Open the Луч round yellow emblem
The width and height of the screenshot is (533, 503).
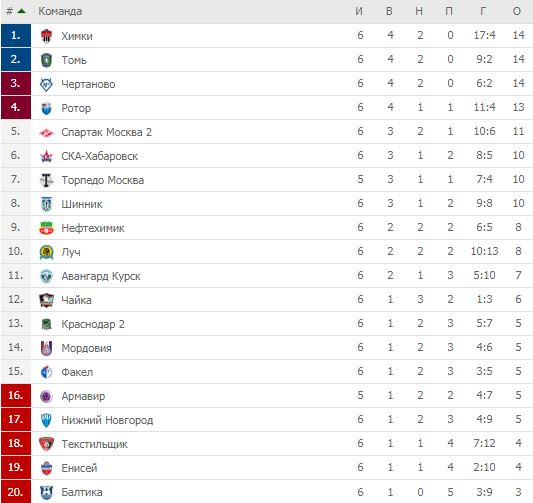click(46, 252)
